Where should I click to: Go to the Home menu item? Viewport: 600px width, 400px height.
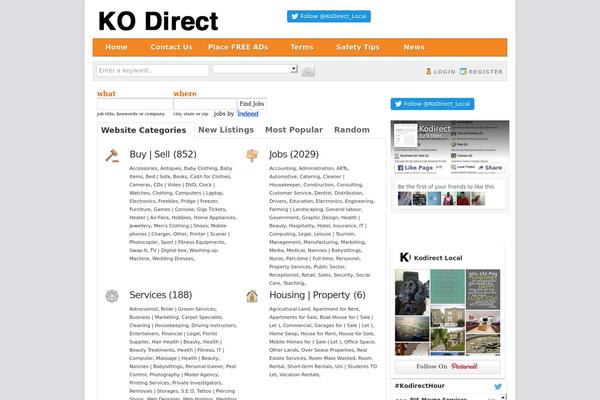pyautogui.click(x=116, y=47)
